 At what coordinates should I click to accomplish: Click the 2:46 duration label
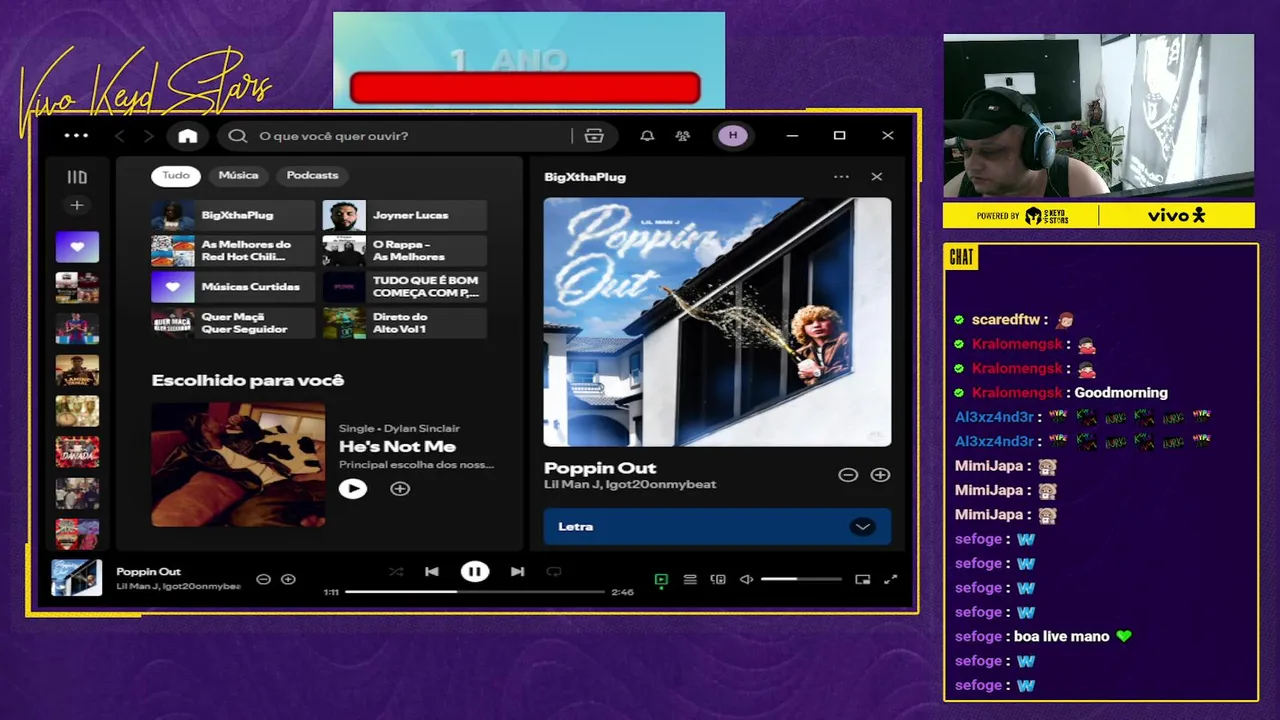click(x=622, y=592)
